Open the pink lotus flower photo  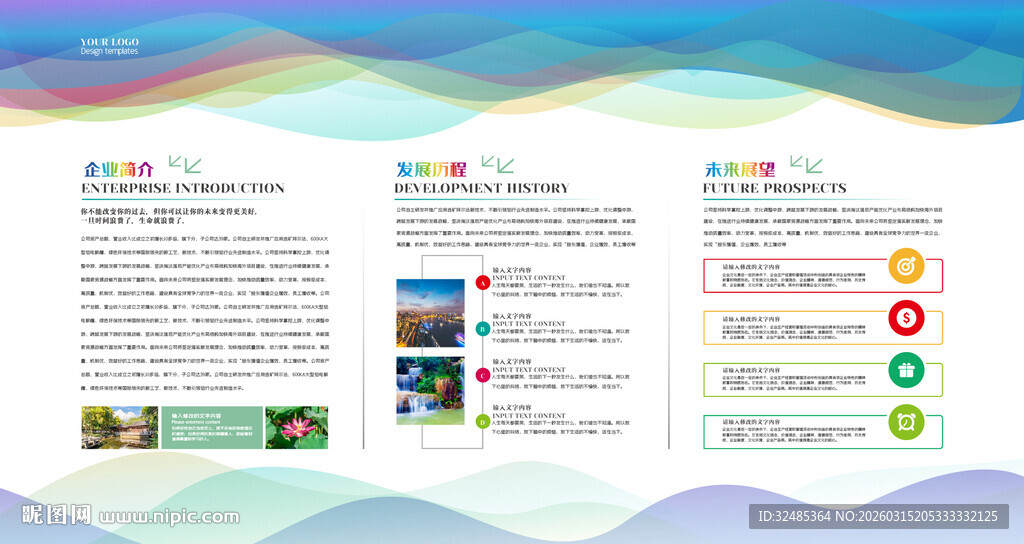(297, 427)
